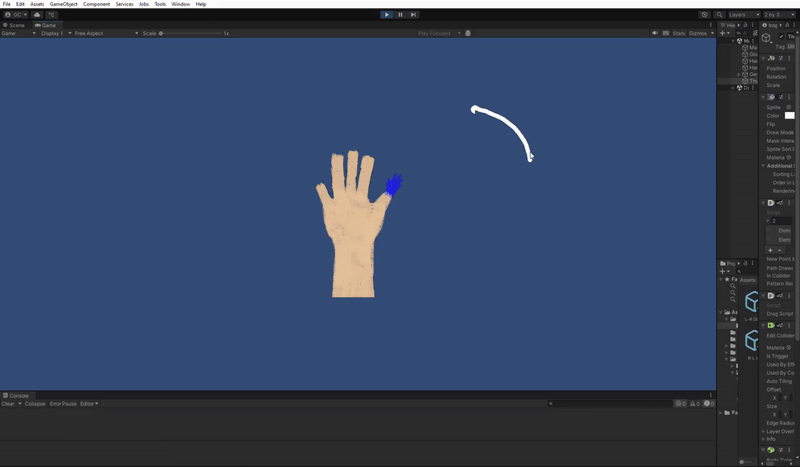Click the global search magnifier icon
Viewport: 800px width, 467px height.
click(719, 15)
